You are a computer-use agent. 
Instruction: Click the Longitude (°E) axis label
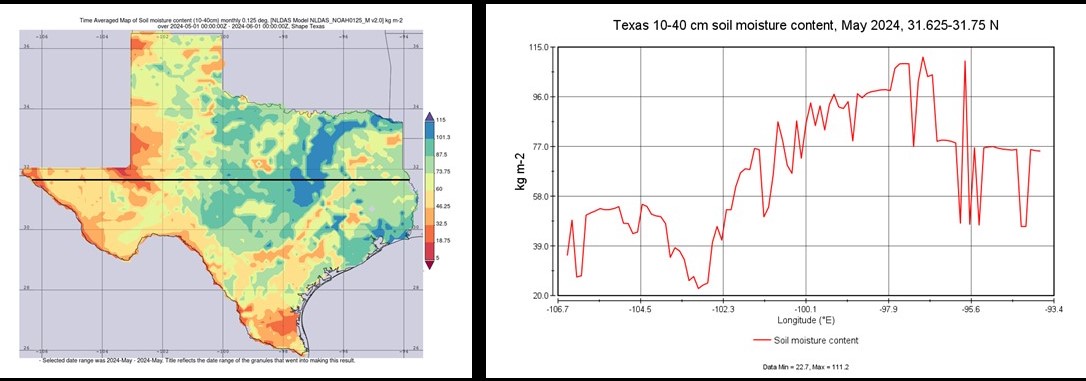pos(805,321)
